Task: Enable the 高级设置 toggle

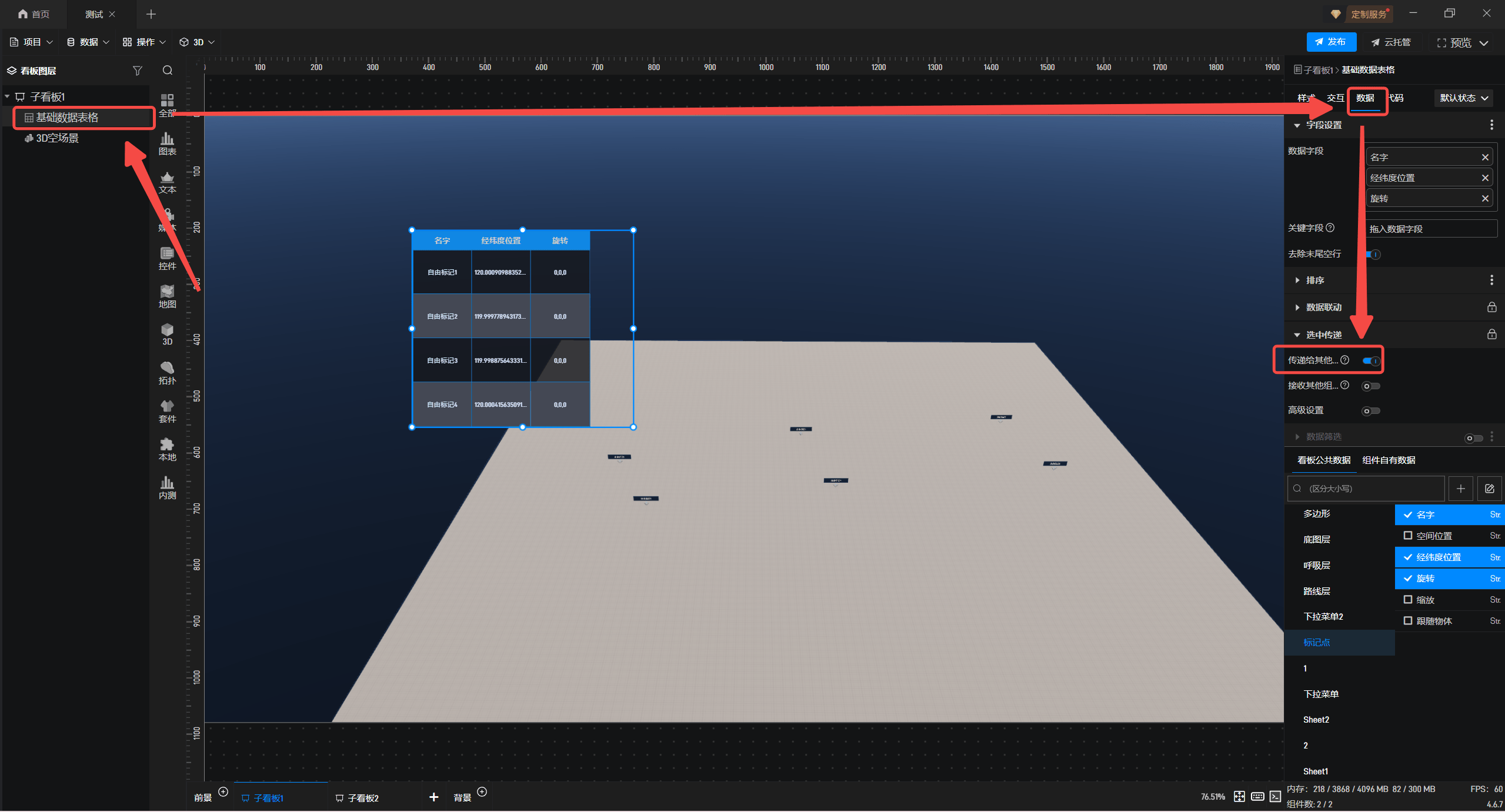Action: pos(1371,411)
